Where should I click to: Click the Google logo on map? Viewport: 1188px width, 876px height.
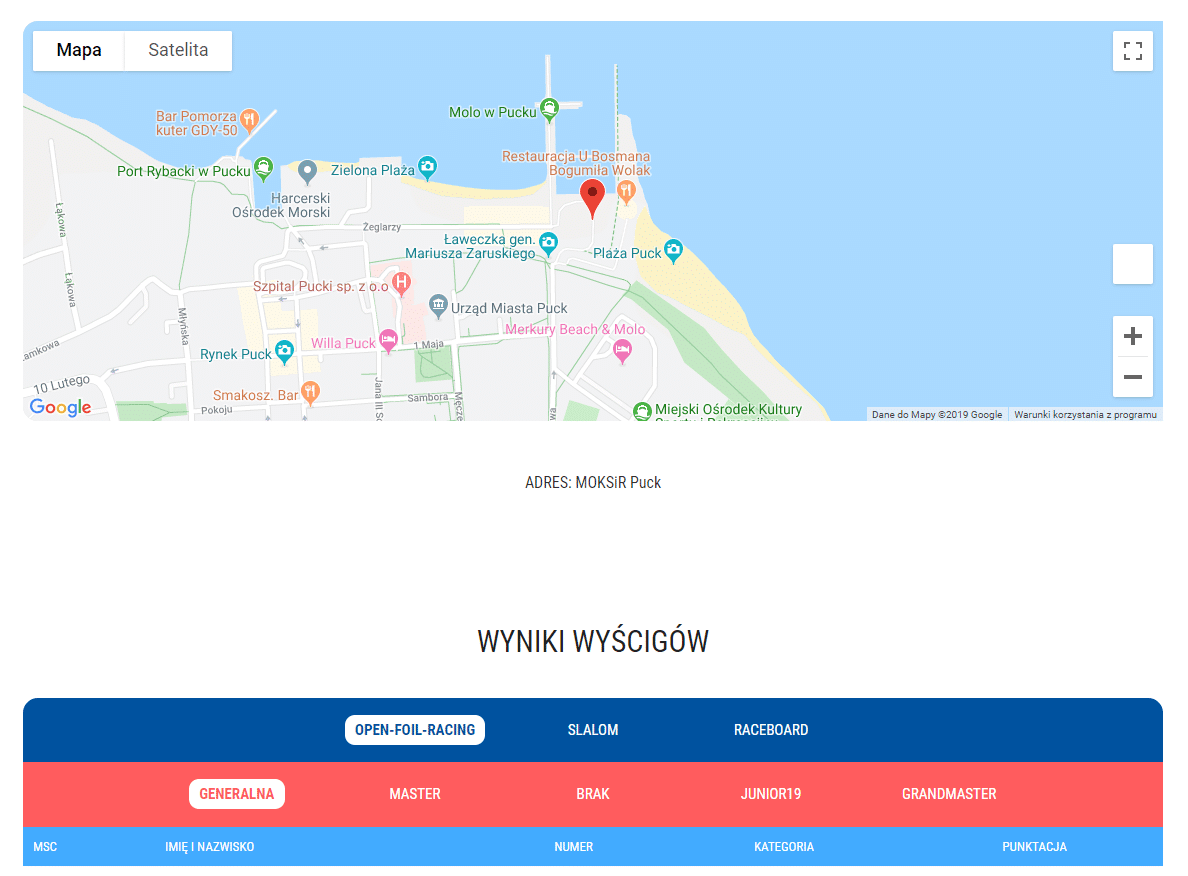(61, 408)
